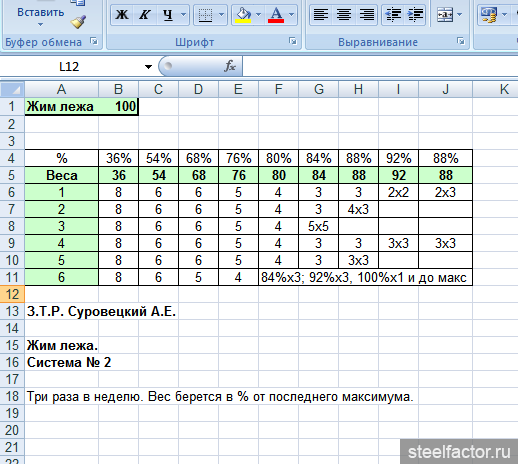Apply red font color button
This screenshot has width=518, height=464.
(x=276, y=15)
